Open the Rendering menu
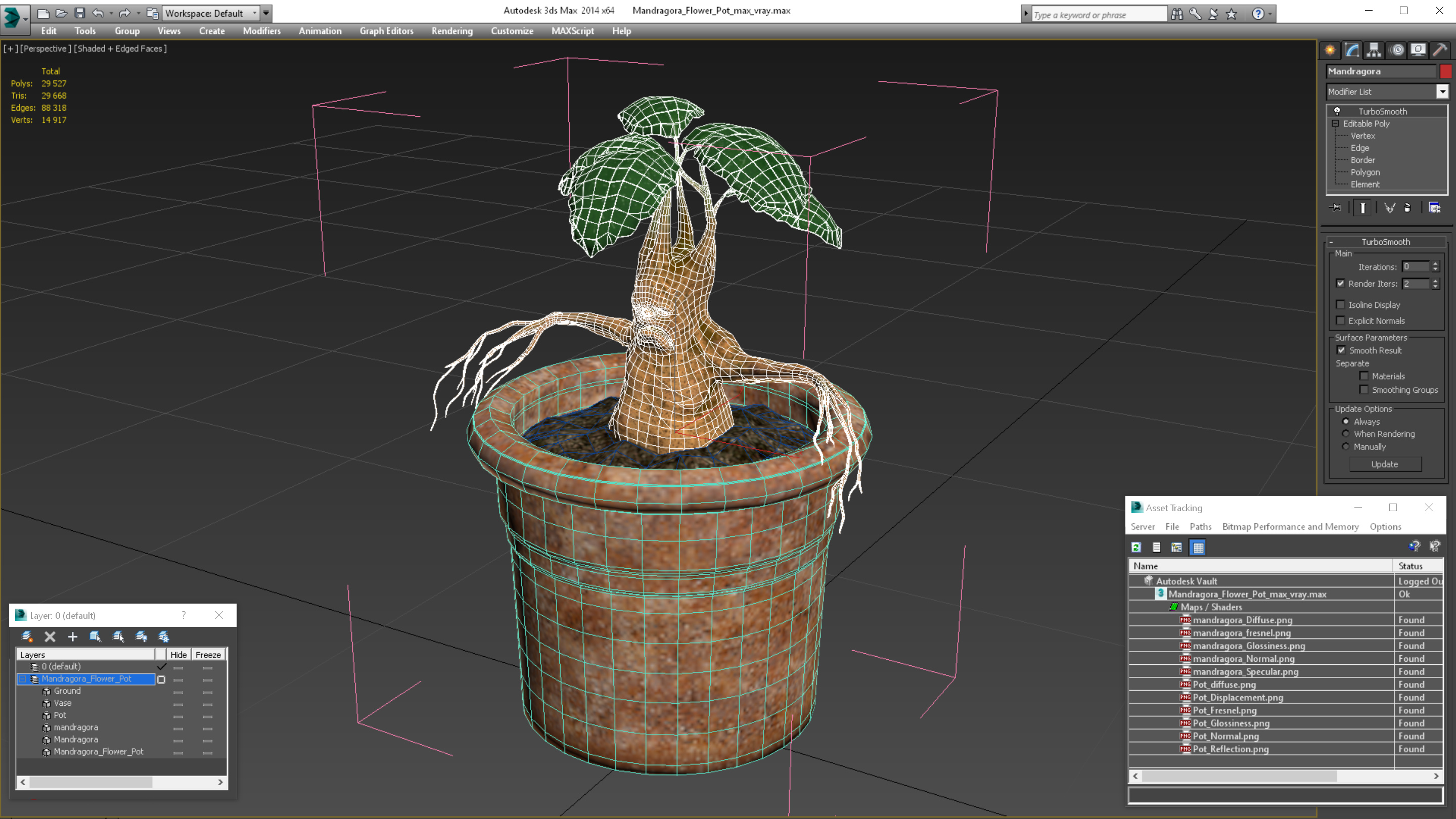1456x819 pixels. click(451, 31)
